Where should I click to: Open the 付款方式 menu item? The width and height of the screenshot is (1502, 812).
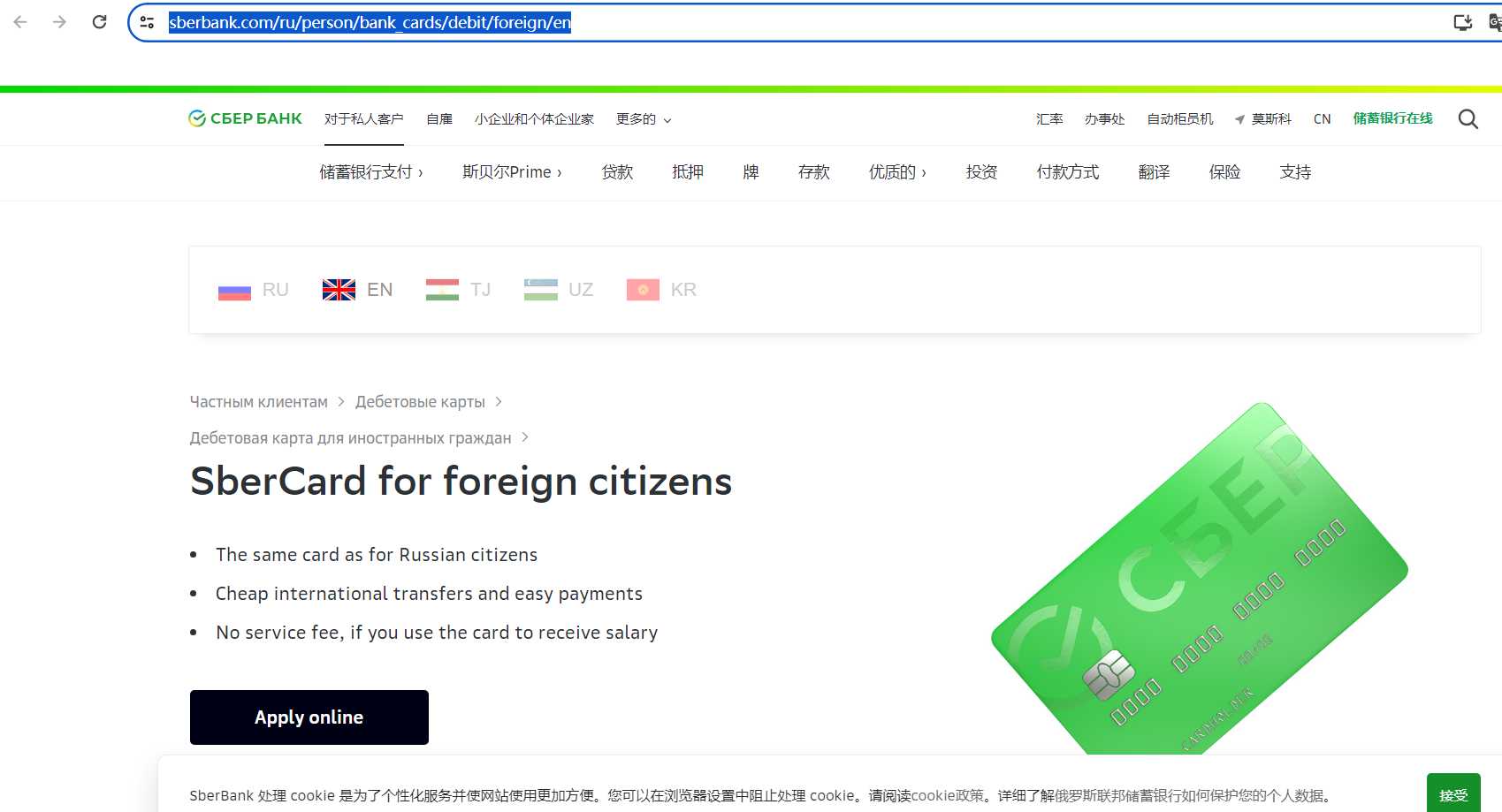tap(1068, 172)
